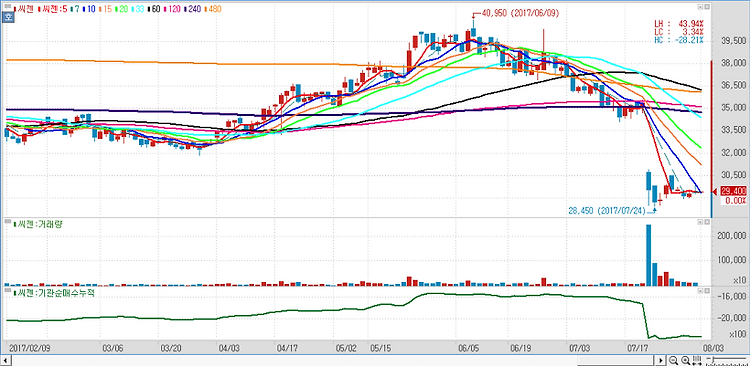Click the 07/17 date axis label
The height and width of the screenshot is (366, 750).
tap(638, 348)
